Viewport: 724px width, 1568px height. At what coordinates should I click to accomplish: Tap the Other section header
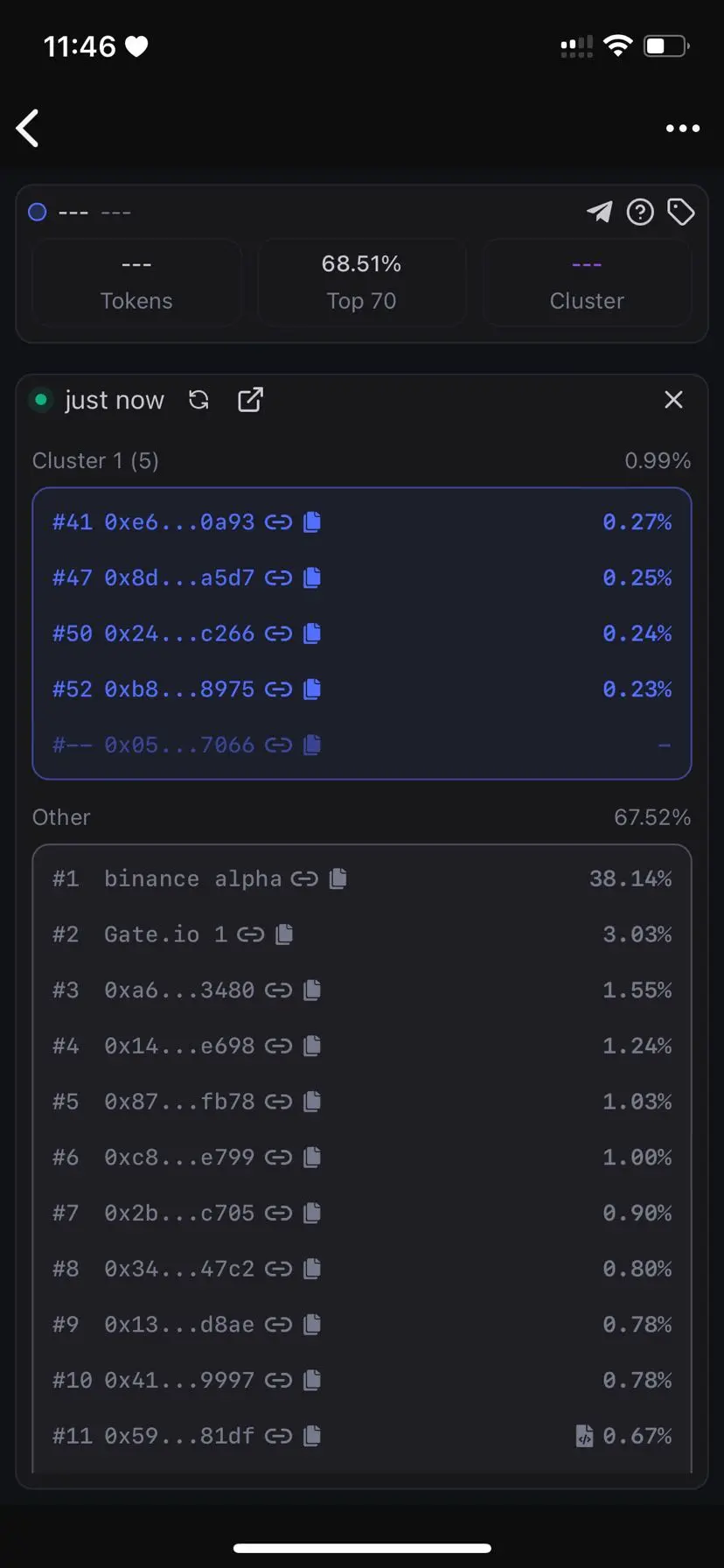tap(61, 817)
